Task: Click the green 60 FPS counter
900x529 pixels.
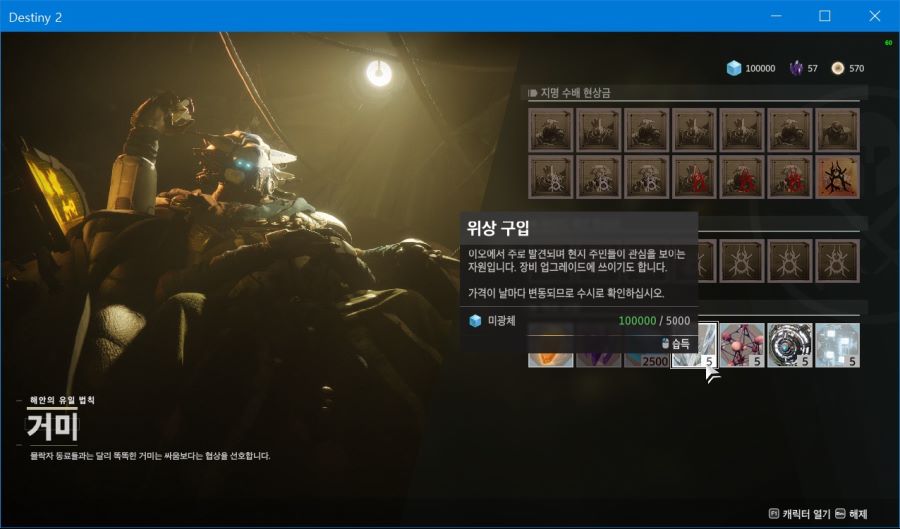Action: tap(889, 42)
